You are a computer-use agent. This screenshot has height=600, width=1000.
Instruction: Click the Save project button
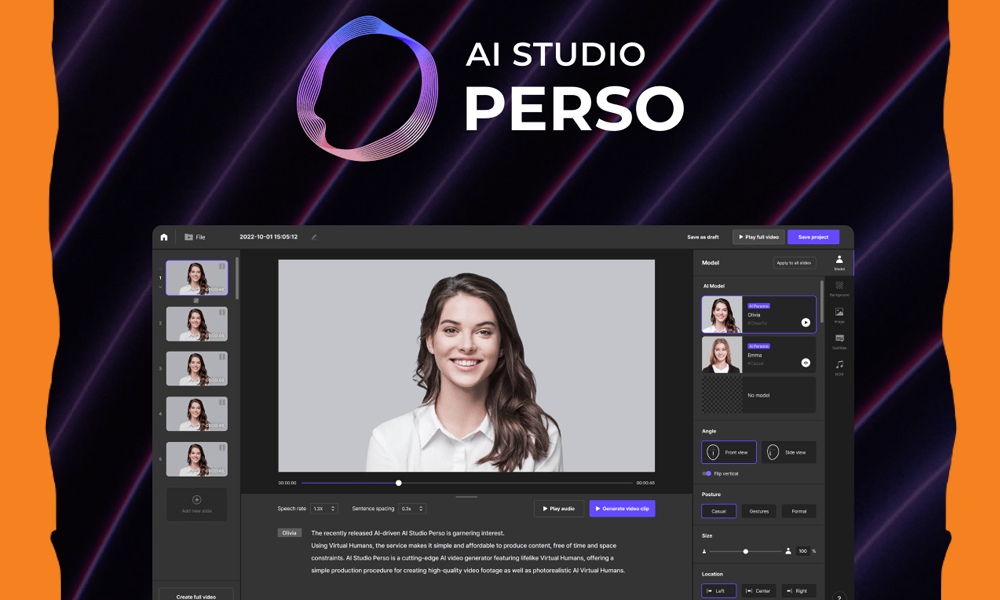pyautogui.click(x=813, y=237)
